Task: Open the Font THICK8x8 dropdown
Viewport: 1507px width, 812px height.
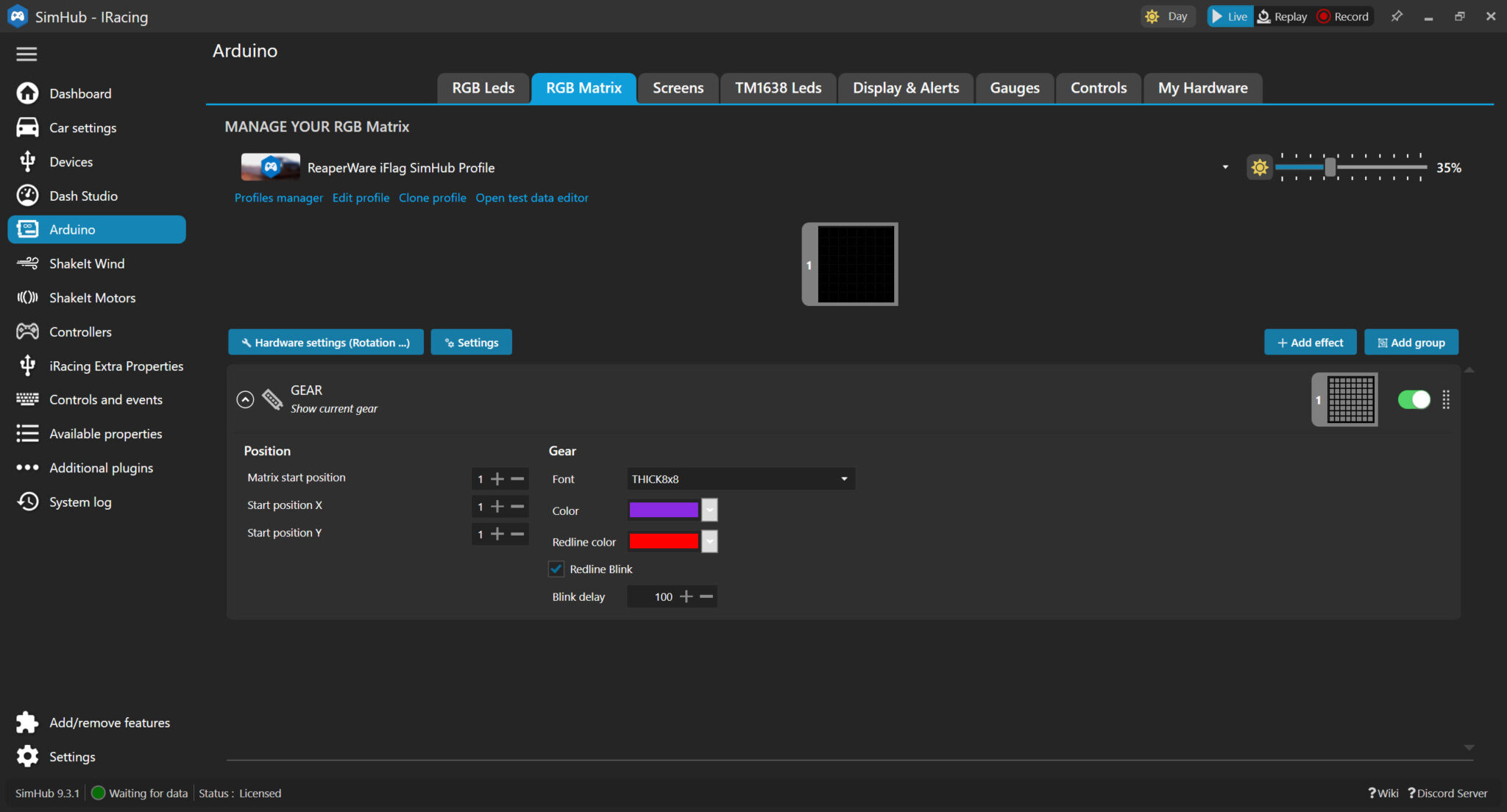Action: 740,479
